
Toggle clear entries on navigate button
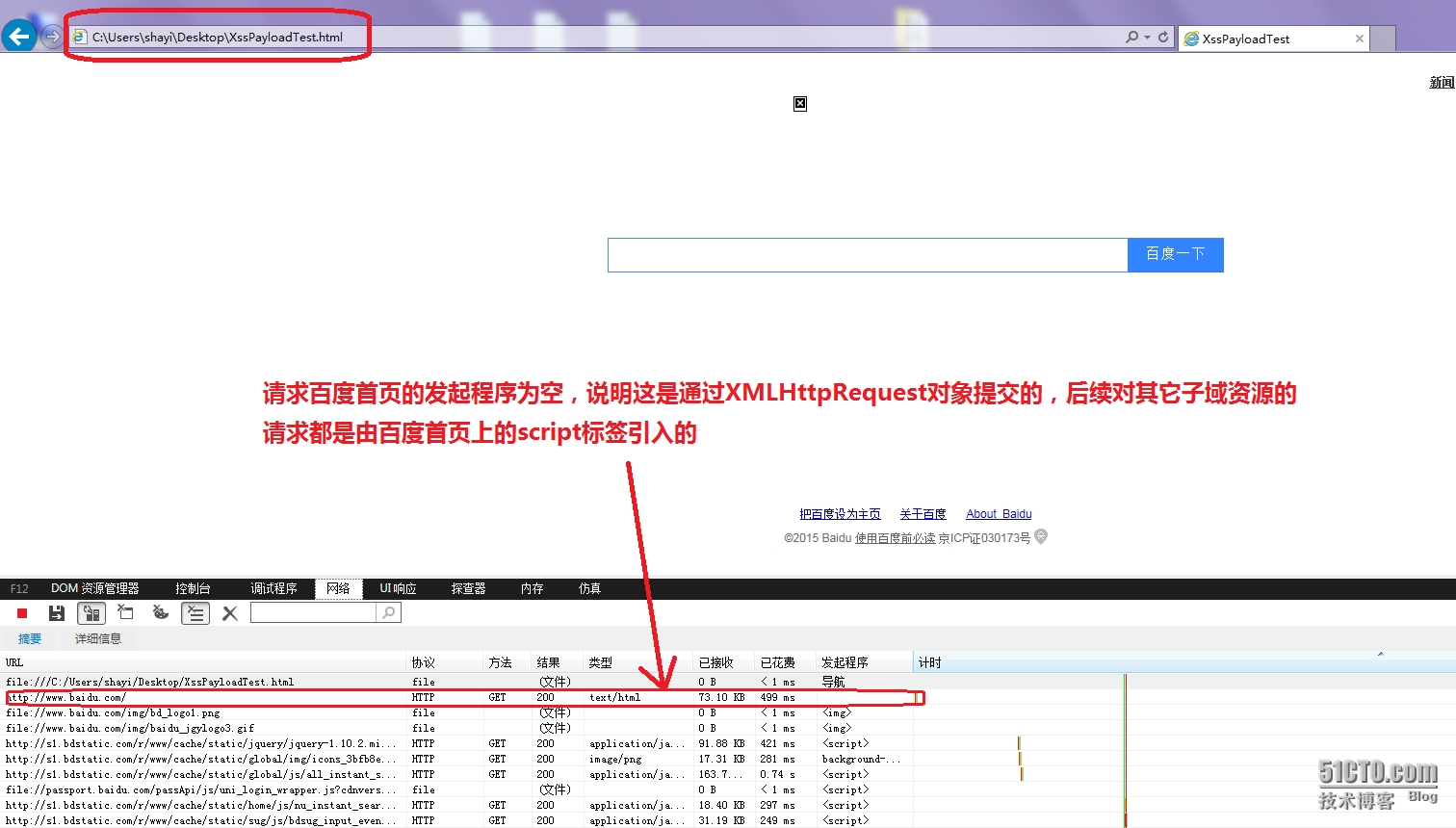click(x=195, y=613)
